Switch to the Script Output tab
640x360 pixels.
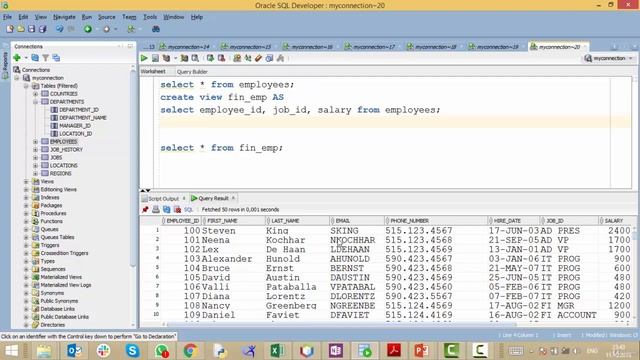pyautogui.click(x=163, y=198)
